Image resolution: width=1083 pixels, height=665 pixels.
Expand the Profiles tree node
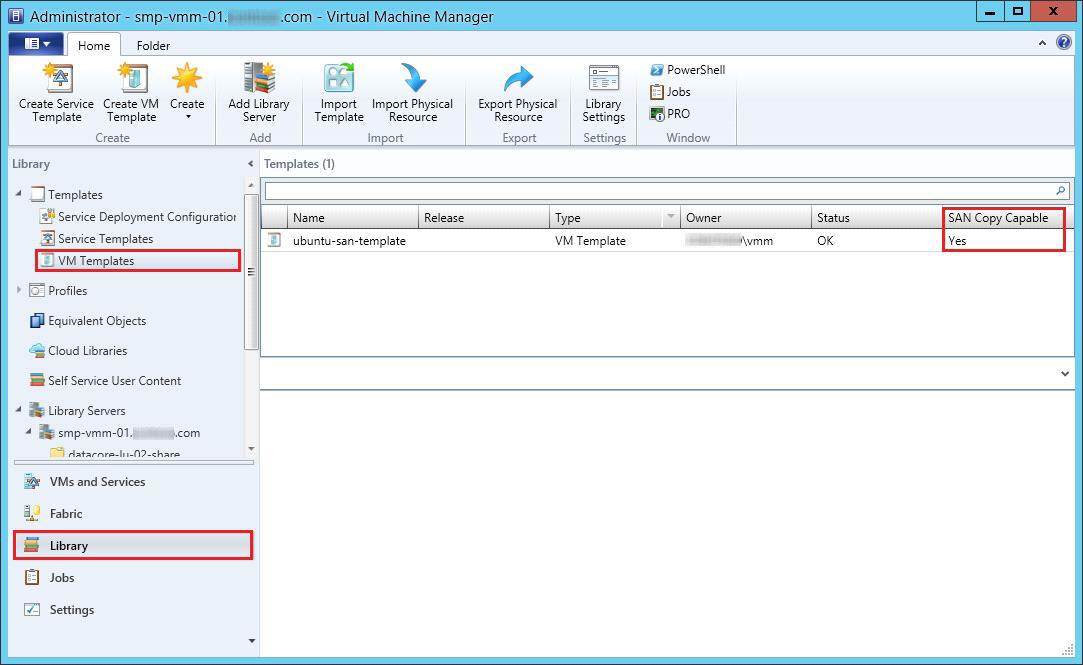coord(19,290)
